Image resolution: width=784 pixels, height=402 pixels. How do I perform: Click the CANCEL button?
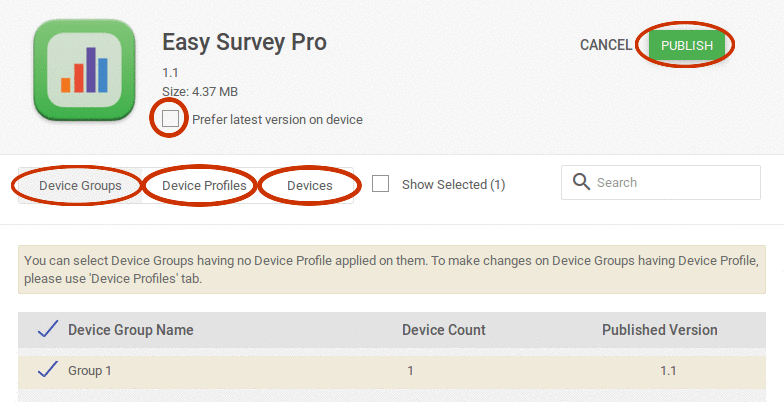606,45
